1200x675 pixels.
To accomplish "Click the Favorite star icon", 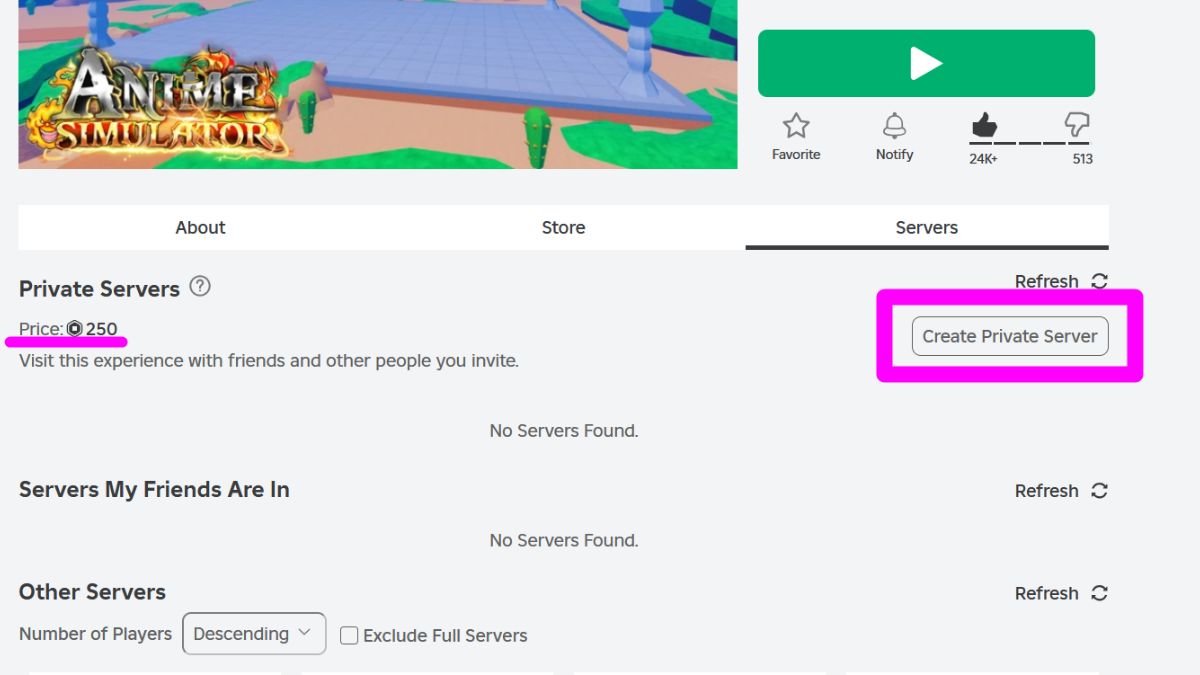I will 796,126.
